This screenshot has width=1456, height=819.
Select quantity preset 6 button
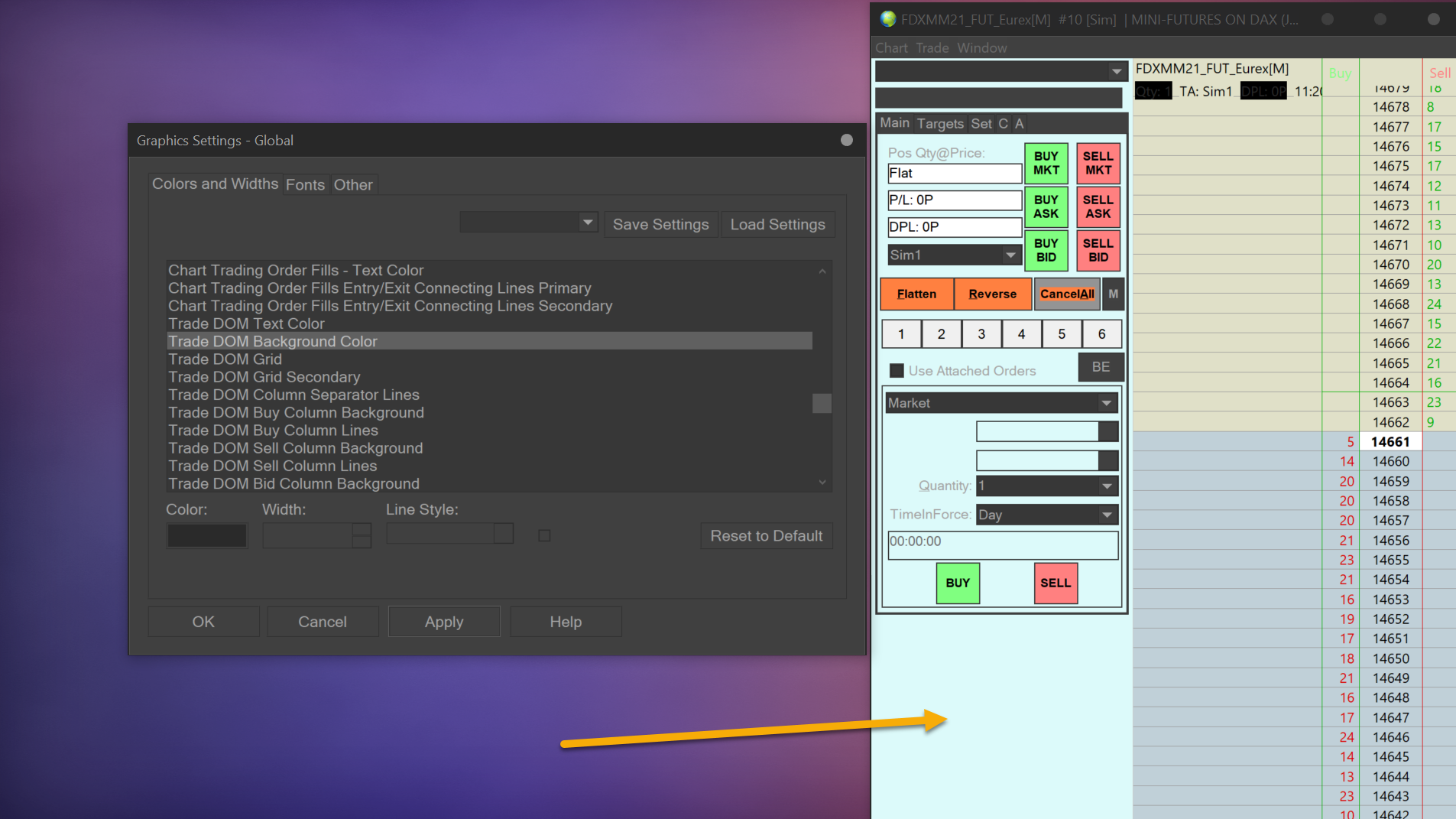pyautogui.click(x=1101, y=334)
